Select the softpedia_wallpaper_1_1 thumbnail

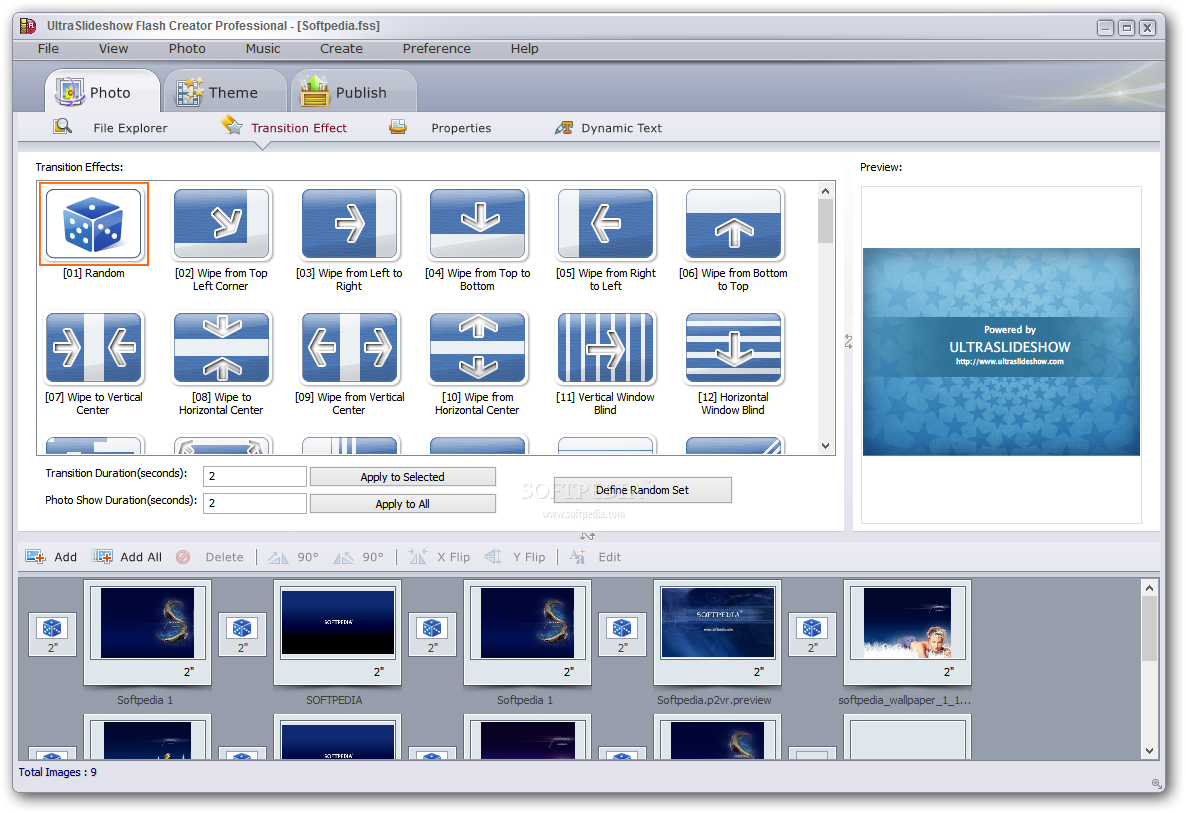907,632
